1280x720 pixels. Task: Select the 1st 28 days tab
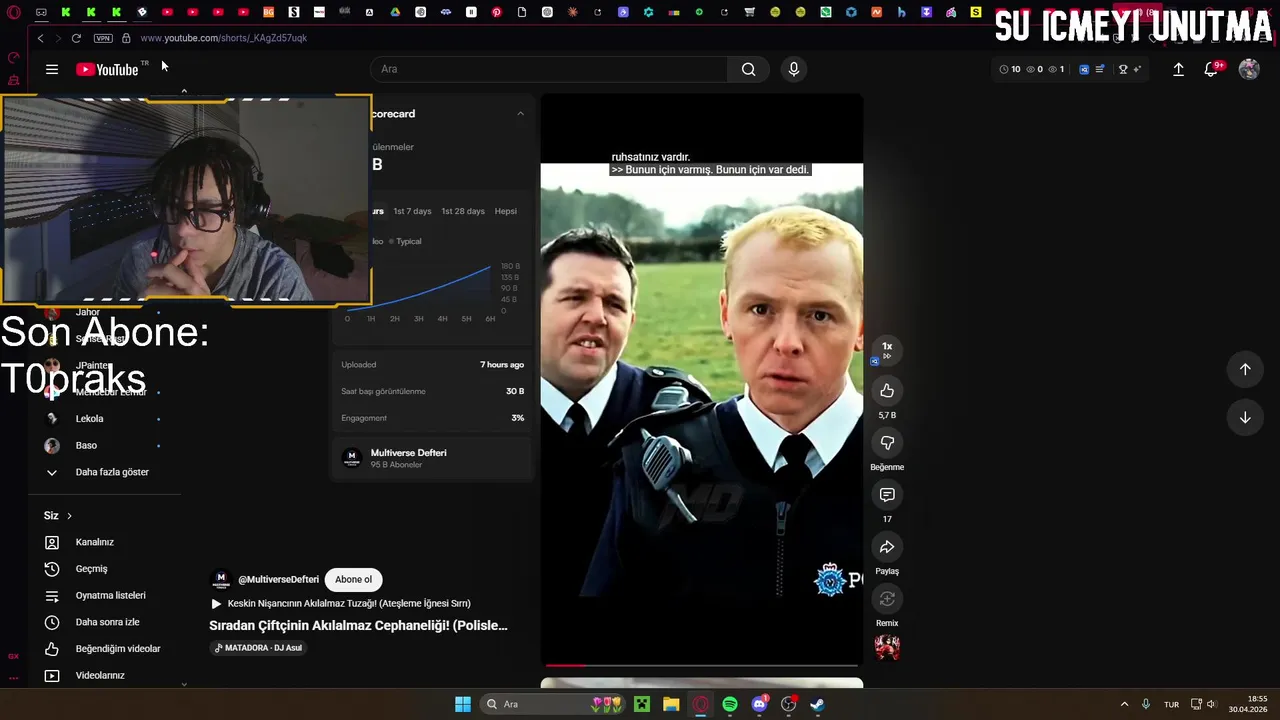tap(463, 211)
